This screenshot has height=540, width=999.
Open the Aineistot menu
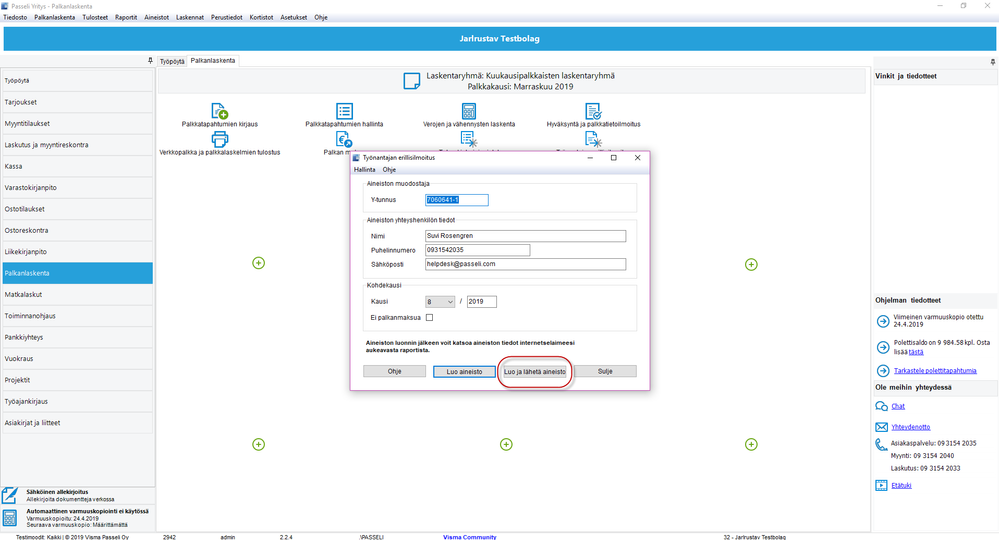pos(157,17)
